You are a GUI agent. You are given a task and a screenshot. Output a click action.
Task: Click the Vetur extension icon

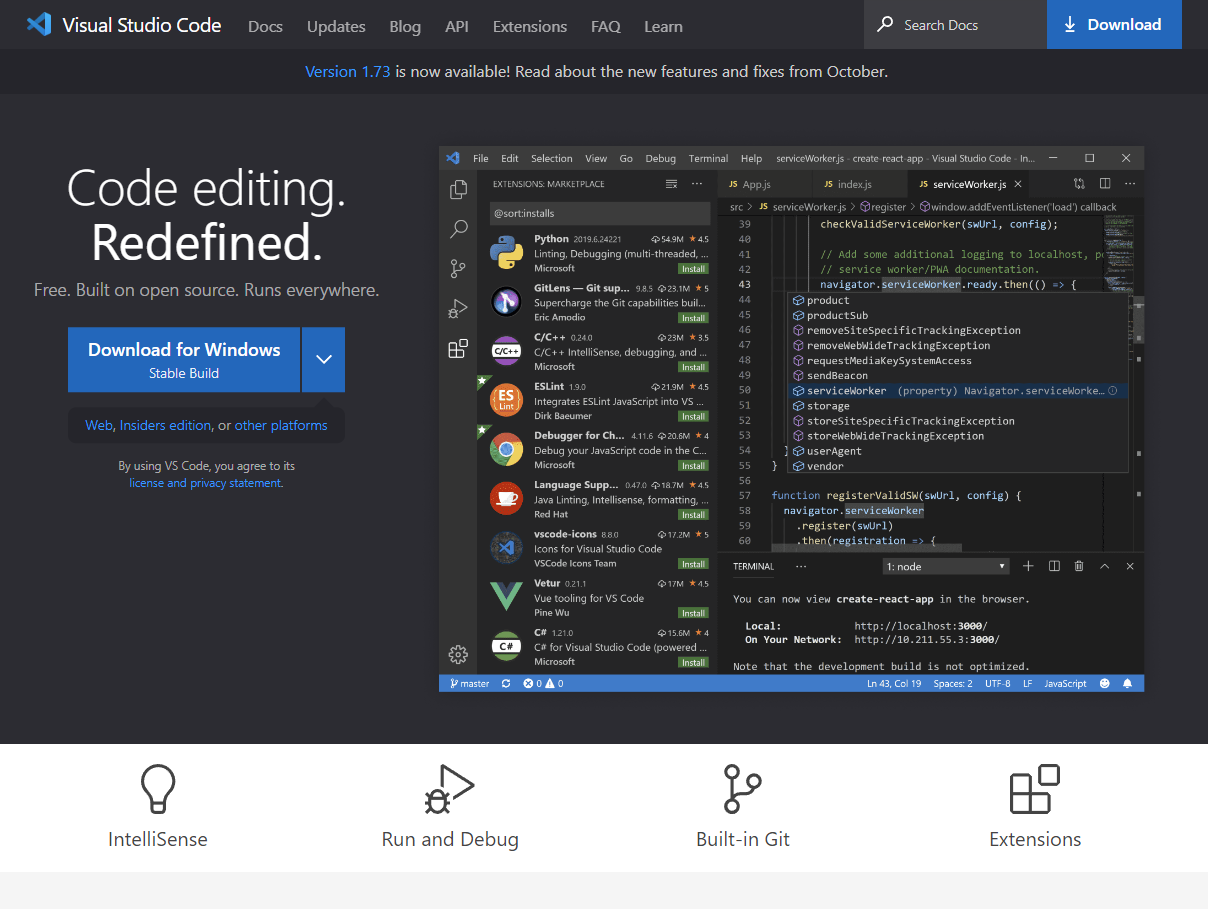tap(507, 597)
